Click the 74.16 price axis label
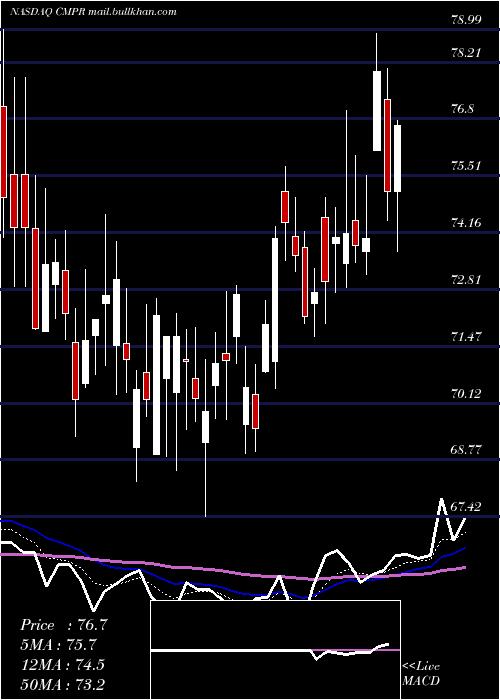 pos(466,222)
